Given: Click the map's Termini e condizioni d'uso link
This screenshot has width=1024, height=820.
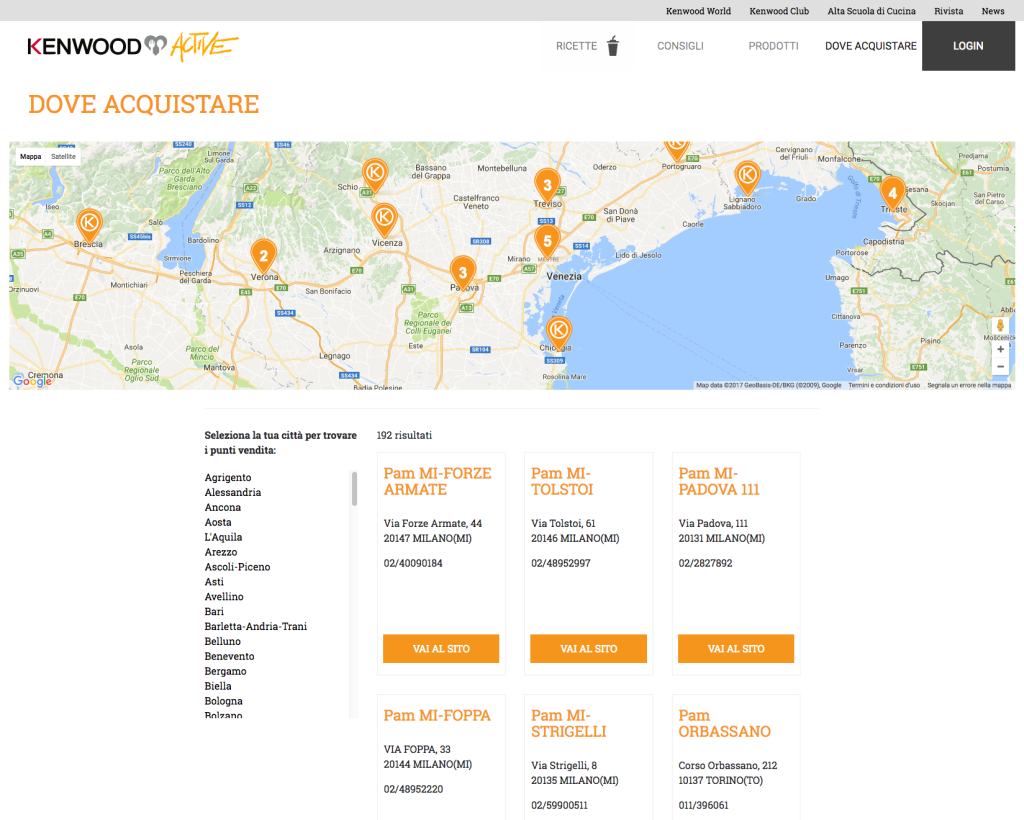Looking at the screenshot, I should pyautogui.click(x=884, y=385).
